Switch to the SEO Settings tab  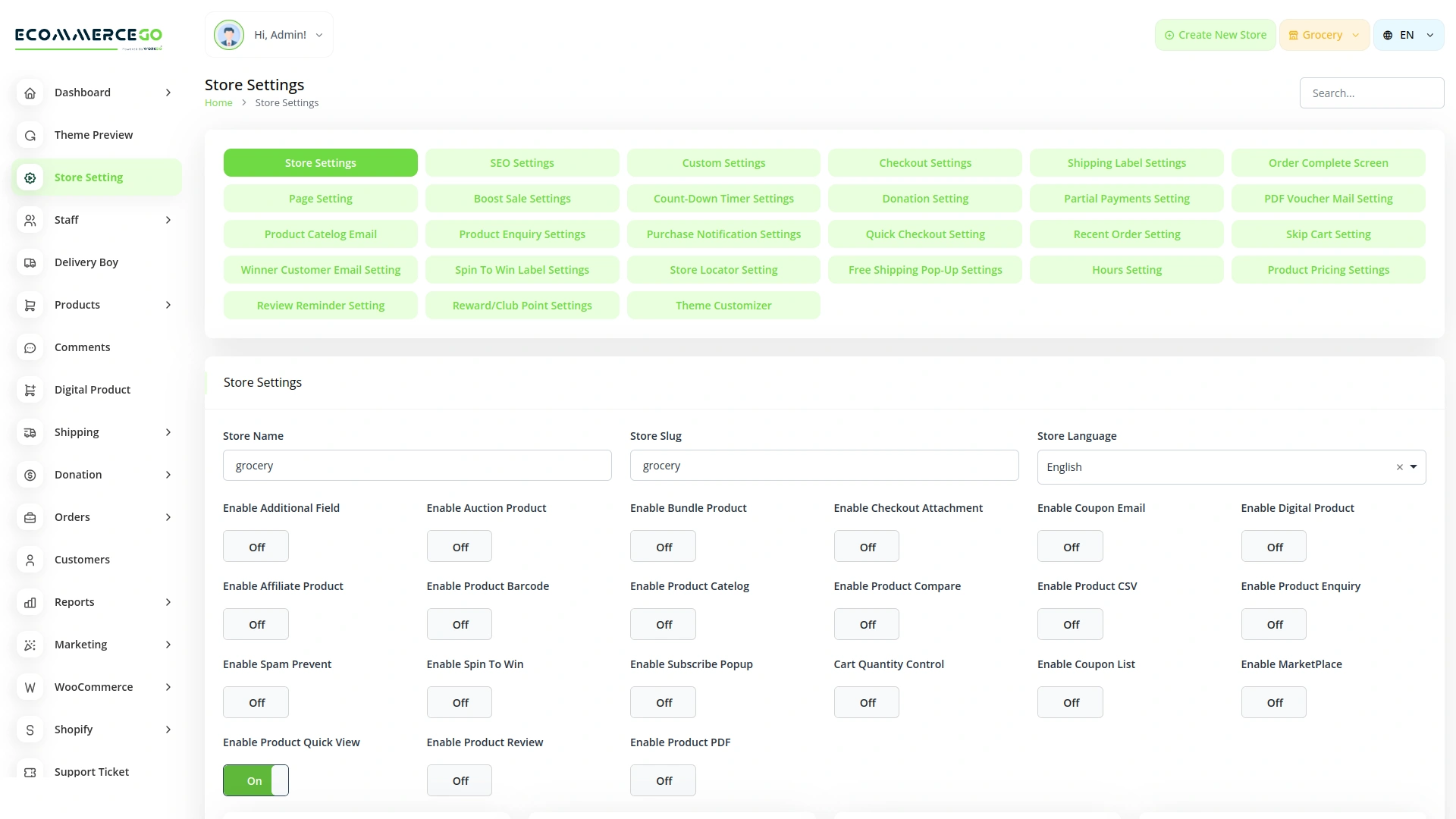522,162
